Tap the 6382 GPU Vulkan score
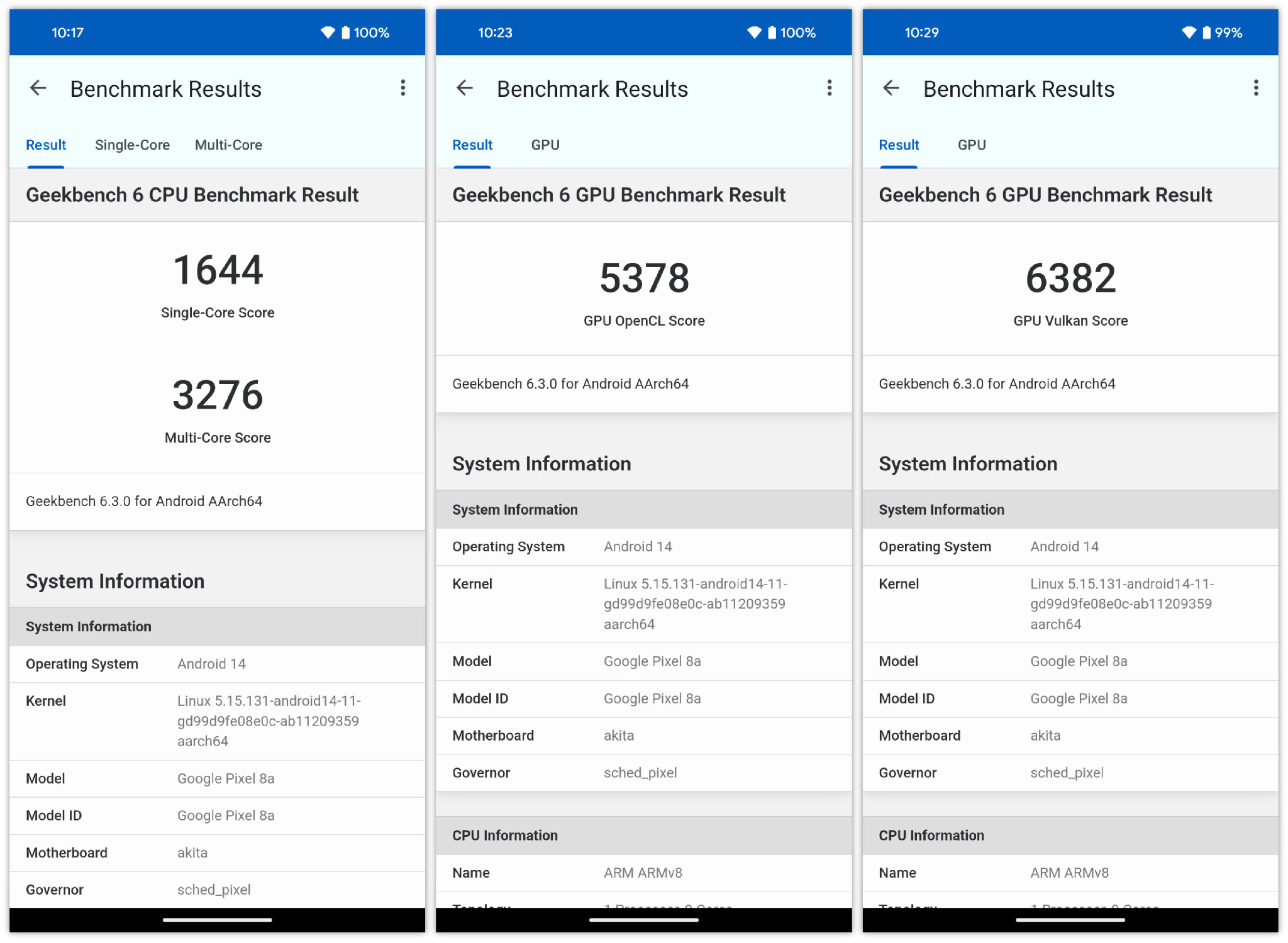The image size is (1288, 943). [1070, 278]
